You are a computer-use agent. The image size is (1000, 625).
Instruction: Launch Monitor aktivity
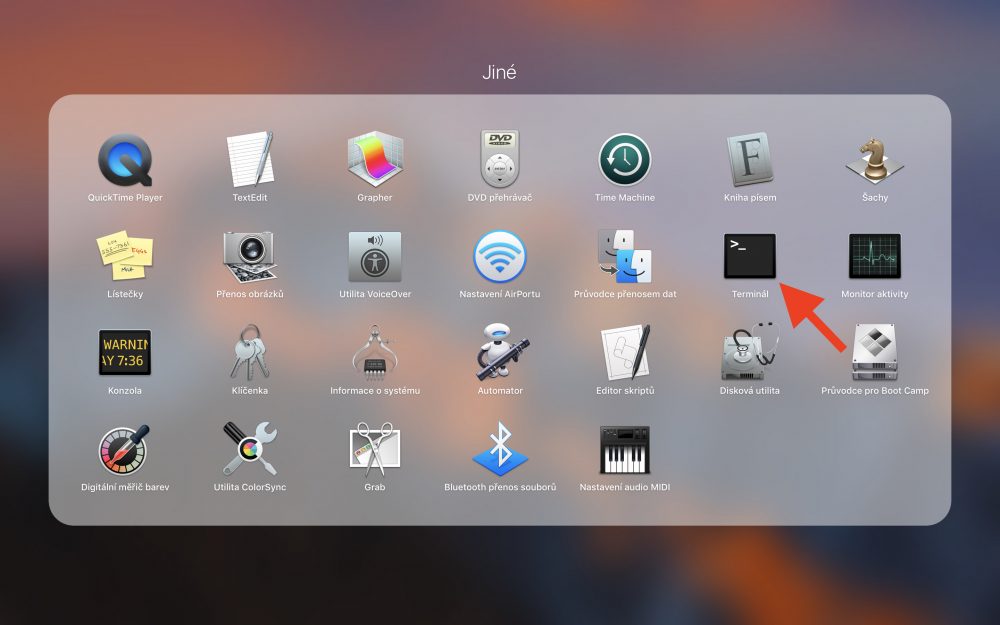[875, 257]
